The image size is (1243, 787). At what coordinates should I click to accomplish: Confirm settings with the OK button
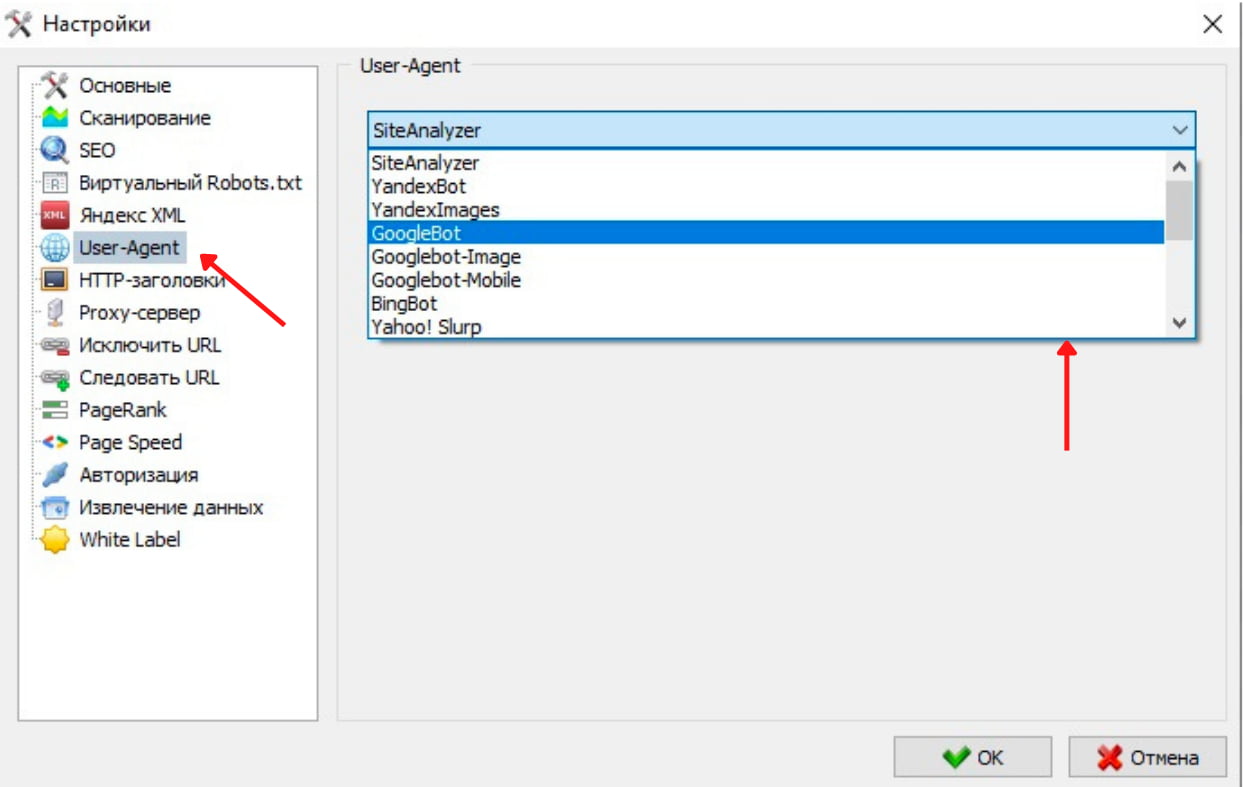click(x=972, y=758)
